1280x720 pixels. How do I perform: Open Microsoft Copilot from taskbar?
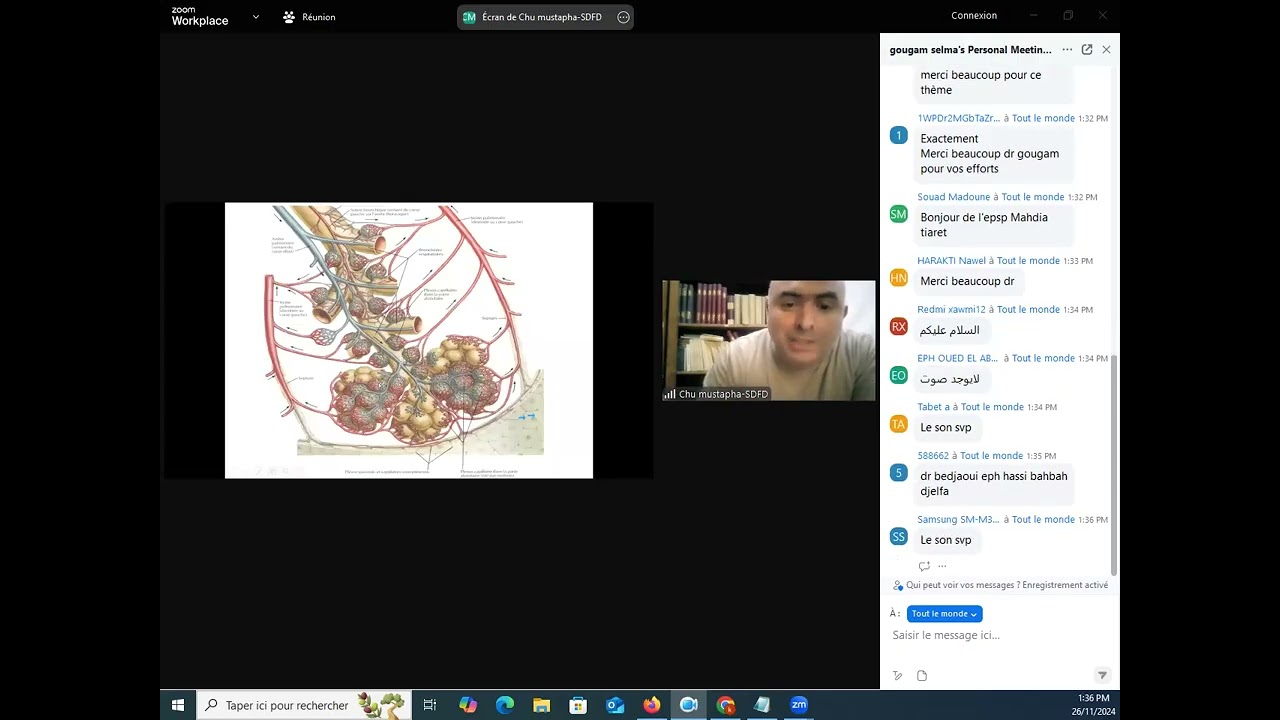coord(468,705)
